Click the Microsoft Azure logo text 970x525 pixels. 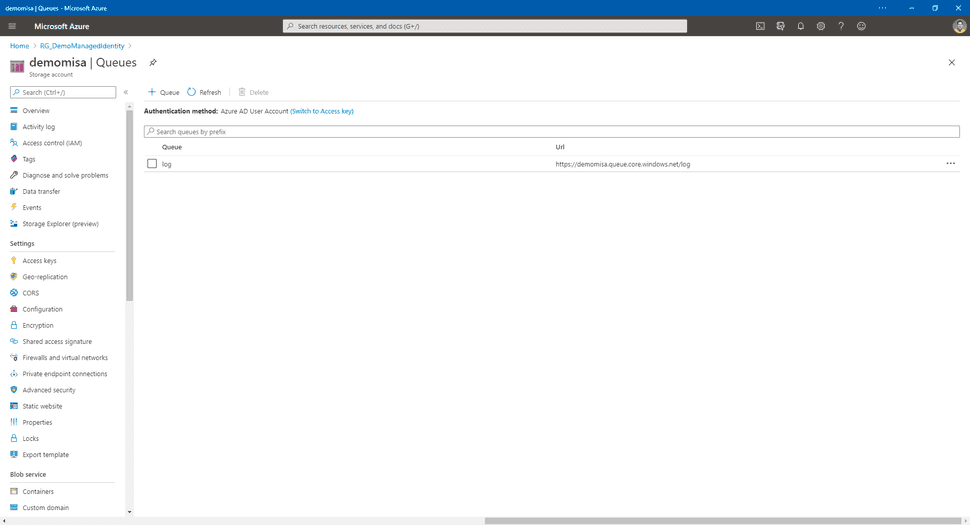pyautogui.click(x=62, y=26)
